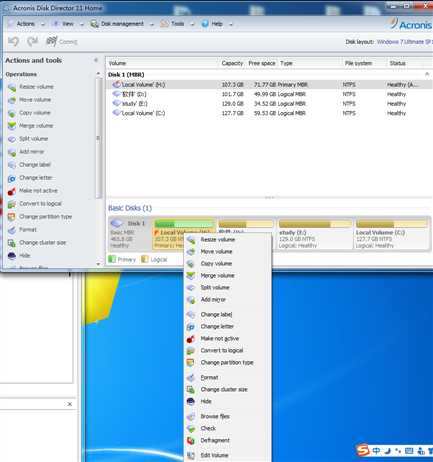
Task: Select 'study' (E:) volume row
Action: pyautogui.click(x=269, y=104)
